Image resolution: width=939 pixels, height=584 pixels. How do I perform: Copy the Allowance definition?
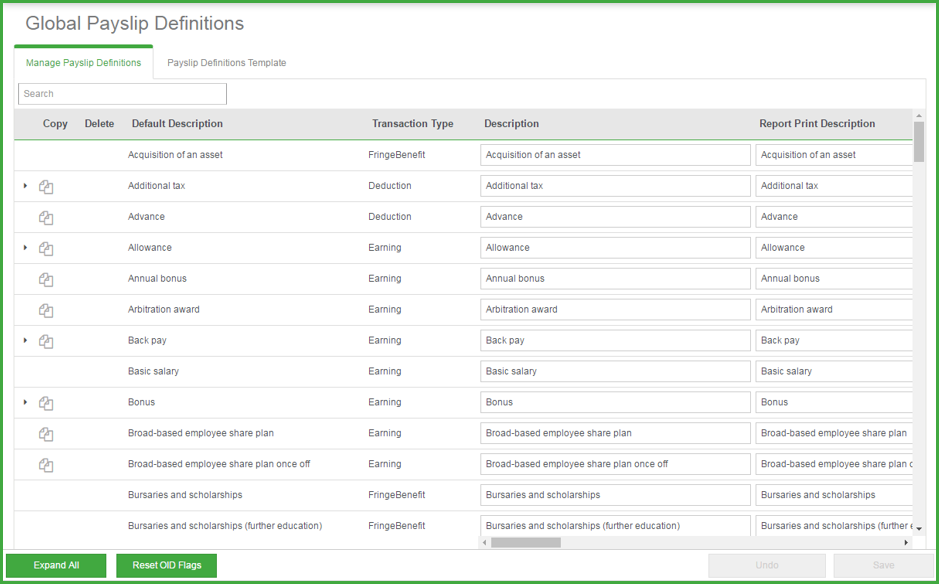[x=46, y=249]
